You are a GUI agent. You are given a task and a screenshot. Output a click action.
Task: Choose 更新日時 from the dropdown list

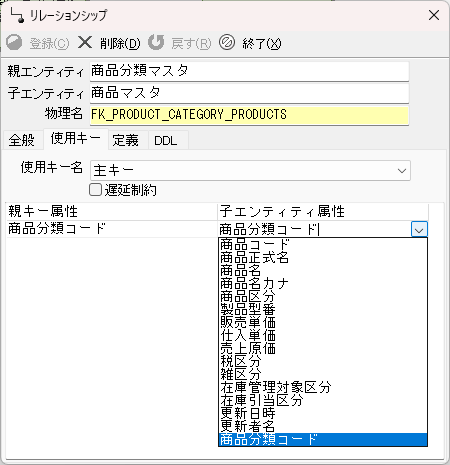[323, 413]
